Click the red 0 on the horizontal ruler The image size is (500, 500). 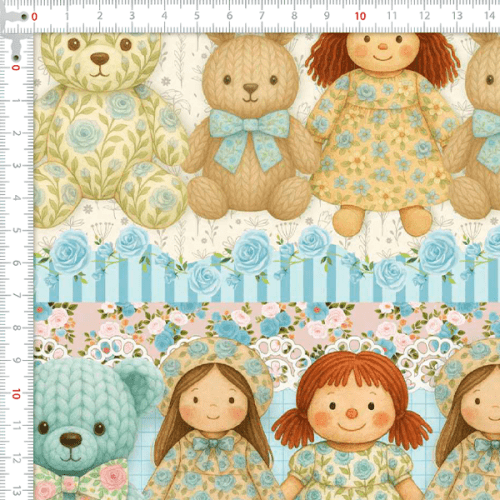[x=34, y=16]
